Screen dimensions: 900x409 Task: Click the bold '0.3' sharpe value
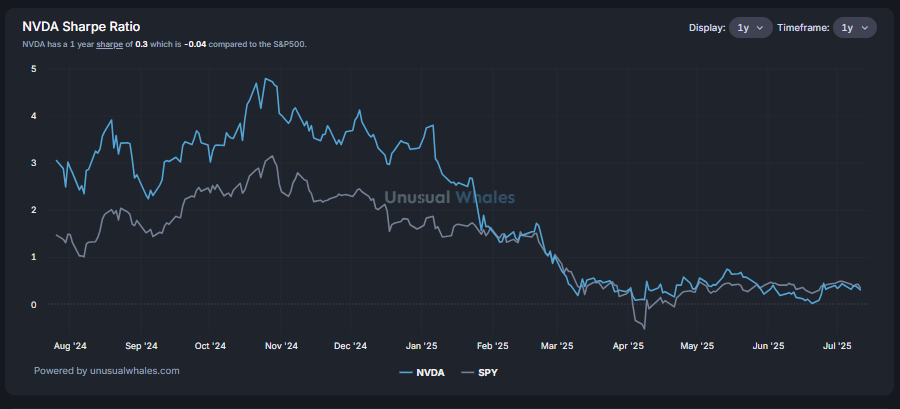click(x=141, y=44)
